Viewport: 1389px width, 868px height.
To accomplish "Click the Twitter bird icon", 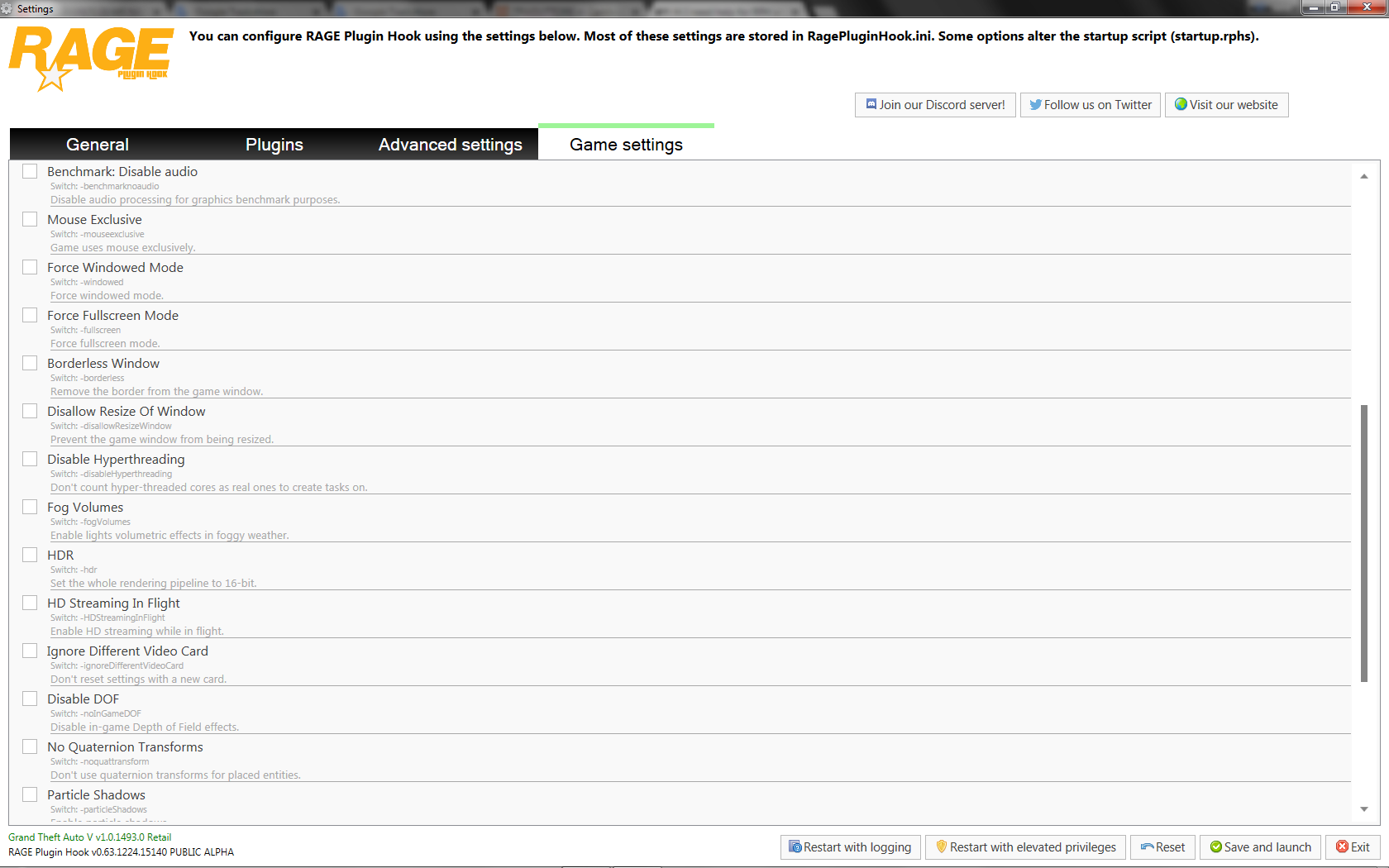I will click(1035, 105).
